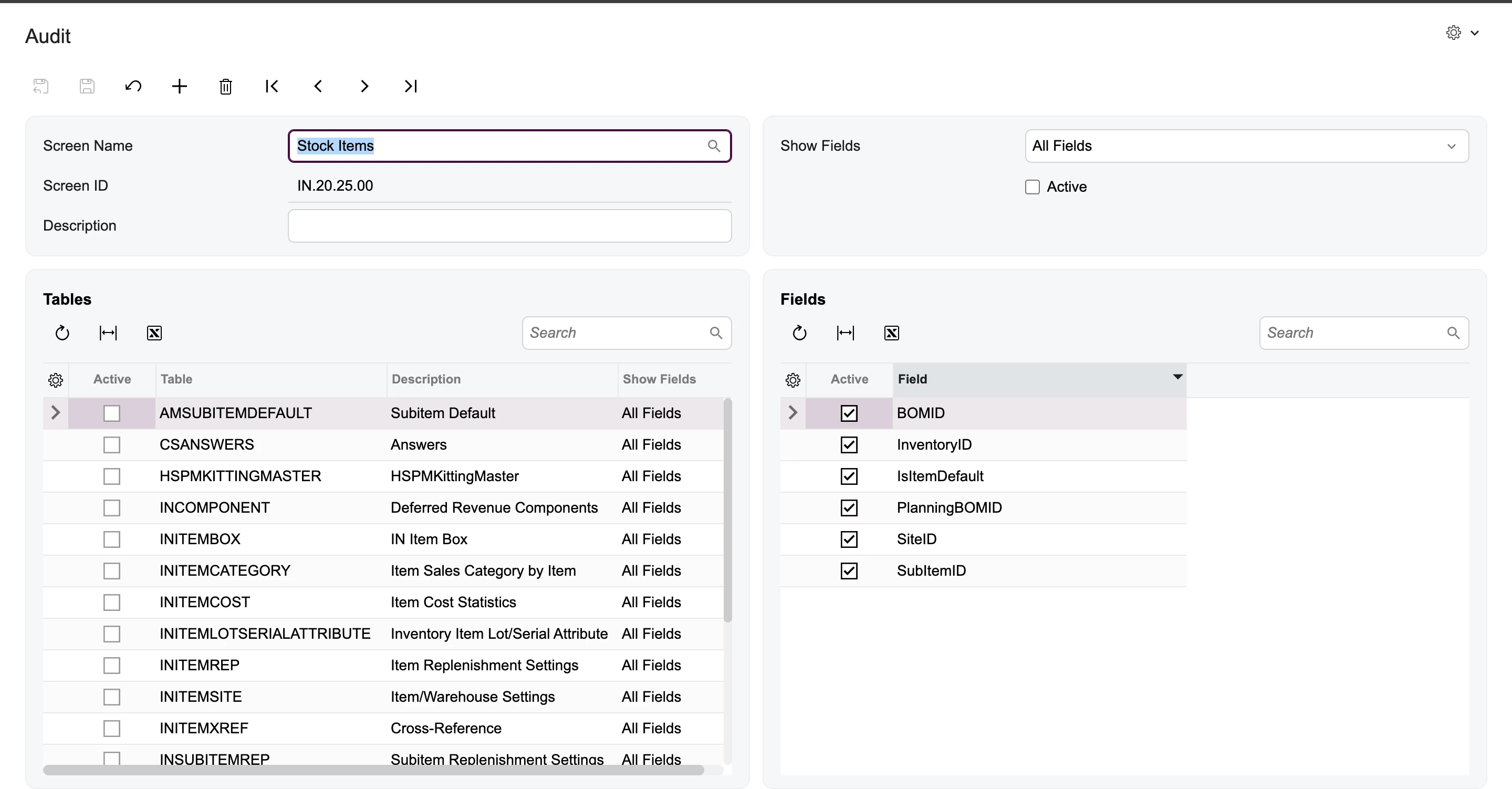The height and width of the screenshot is (789, 1512).
Task: Click the Undo/Cancel toolbar icon
Action: coord(133,86)
